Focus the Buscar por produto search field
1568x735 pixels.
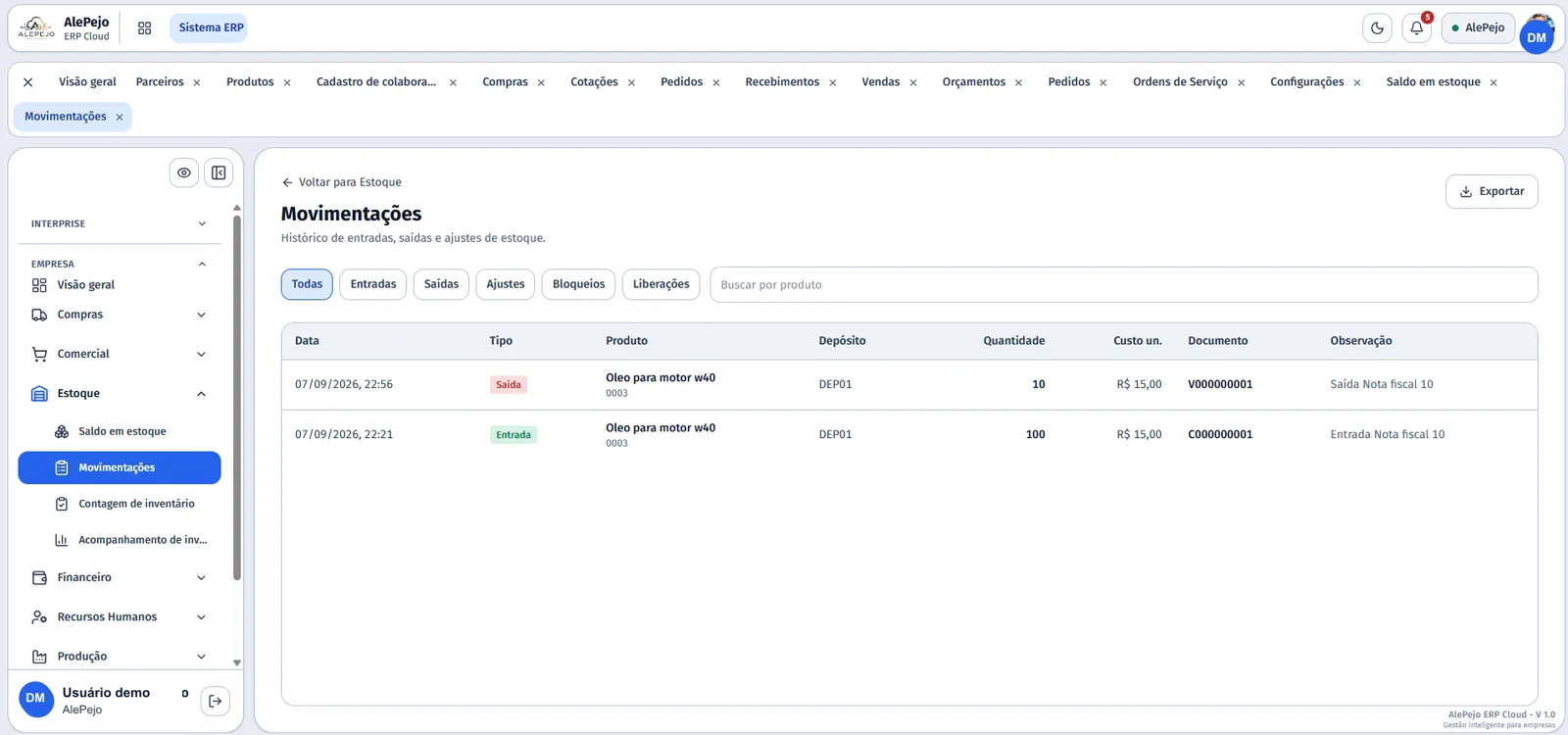[x=1123, y=285]
